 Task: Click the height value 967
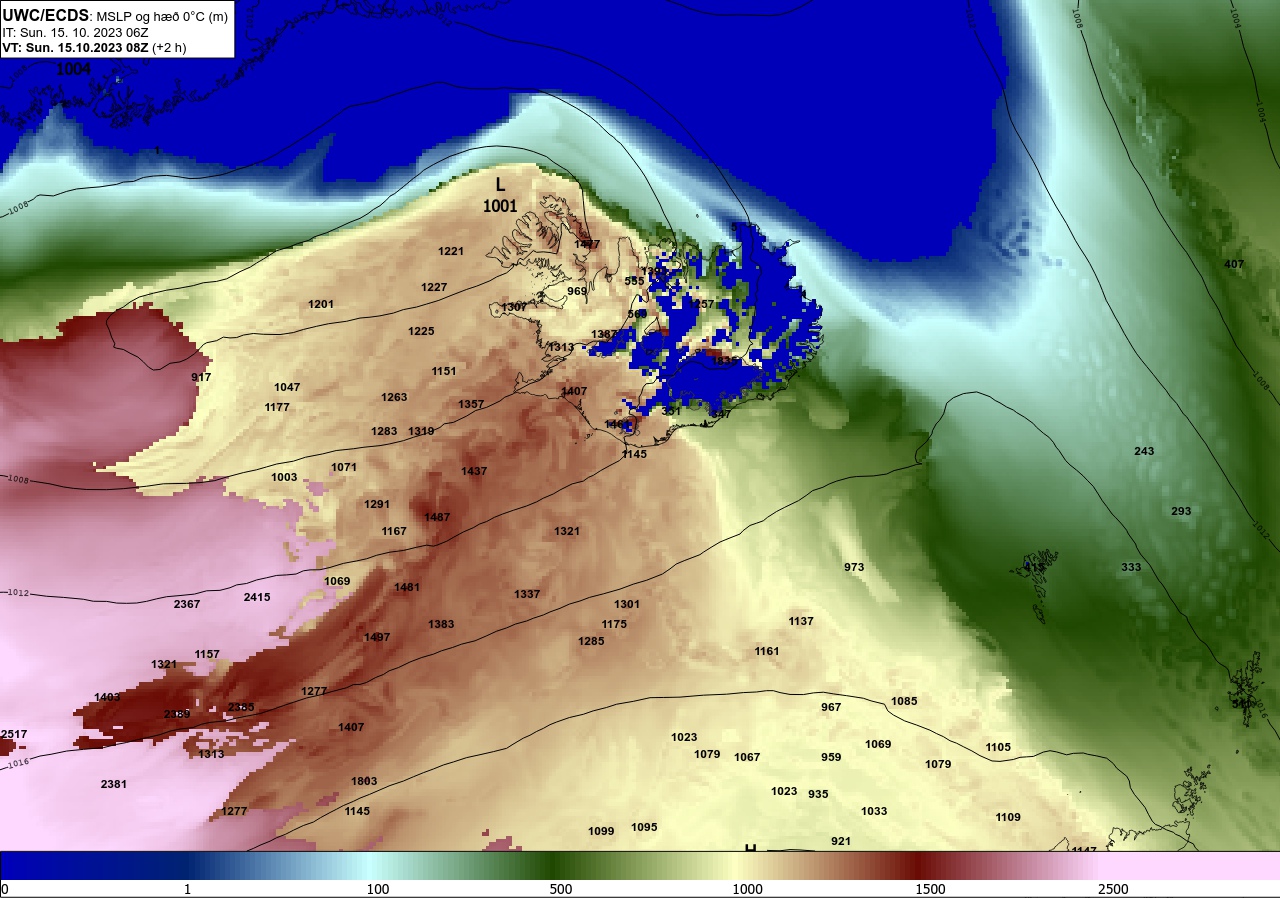tap(831, 707)
